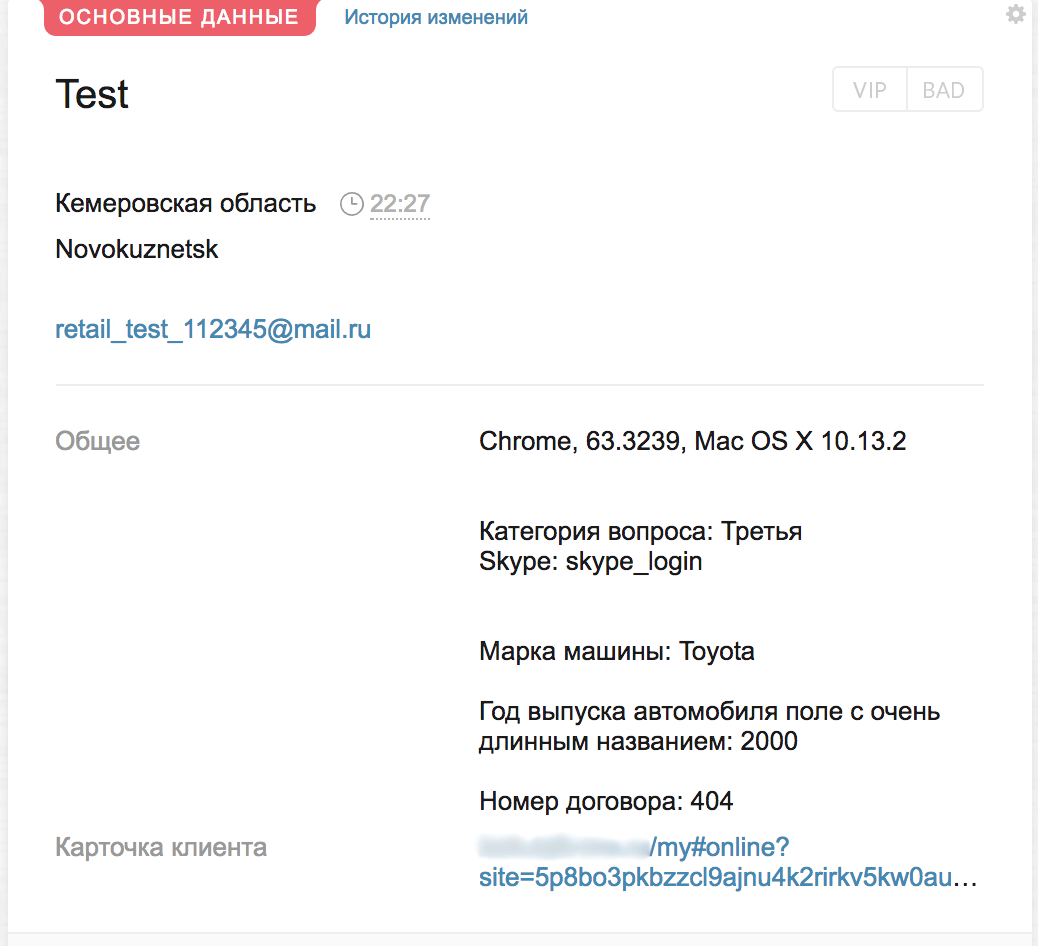Screen dimensions: 1038x946
Task: Click the Skype: skype_login line
Action: tap(590, 561)
